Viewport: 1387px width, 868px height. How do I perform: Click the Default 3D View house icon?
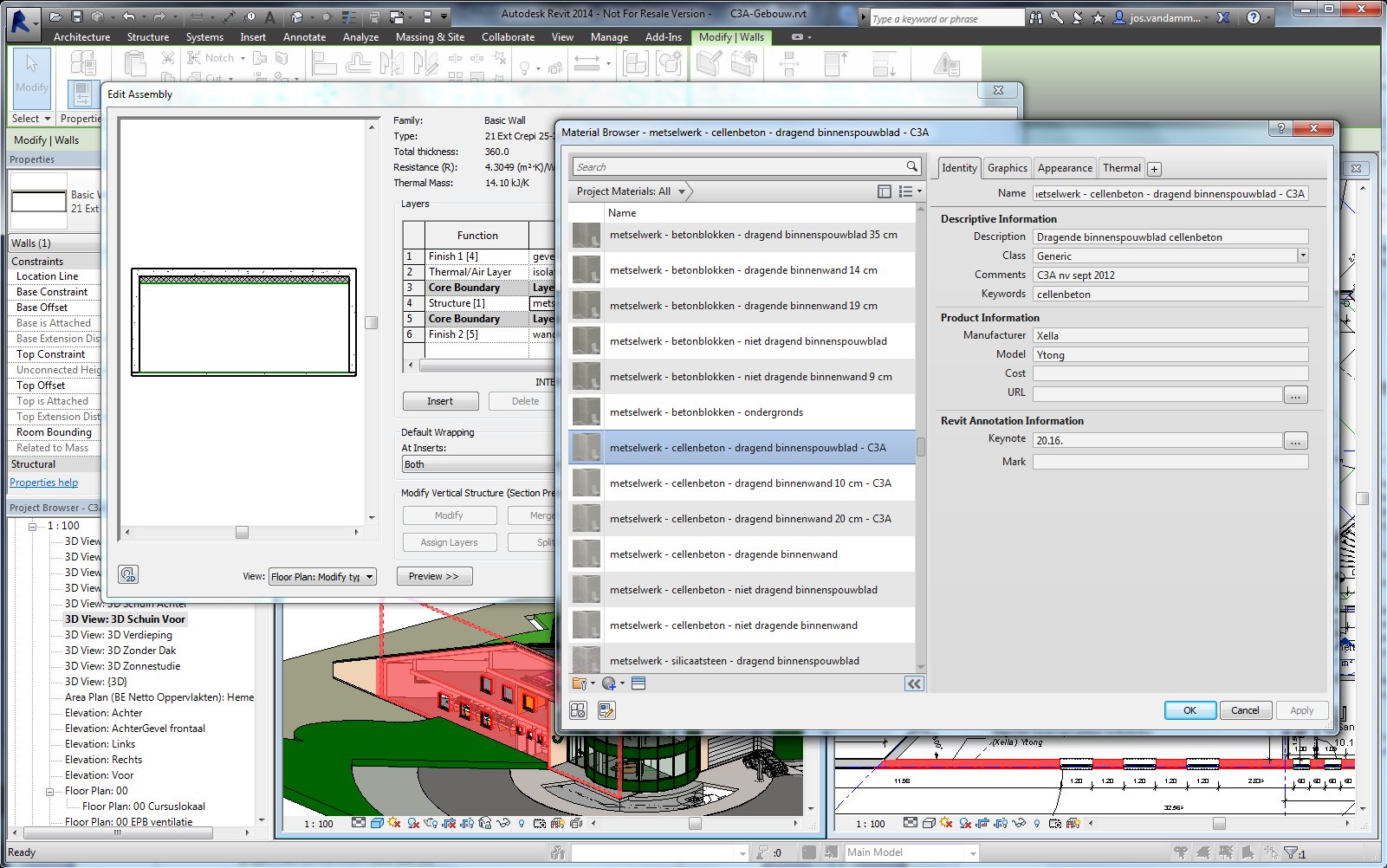297,16
